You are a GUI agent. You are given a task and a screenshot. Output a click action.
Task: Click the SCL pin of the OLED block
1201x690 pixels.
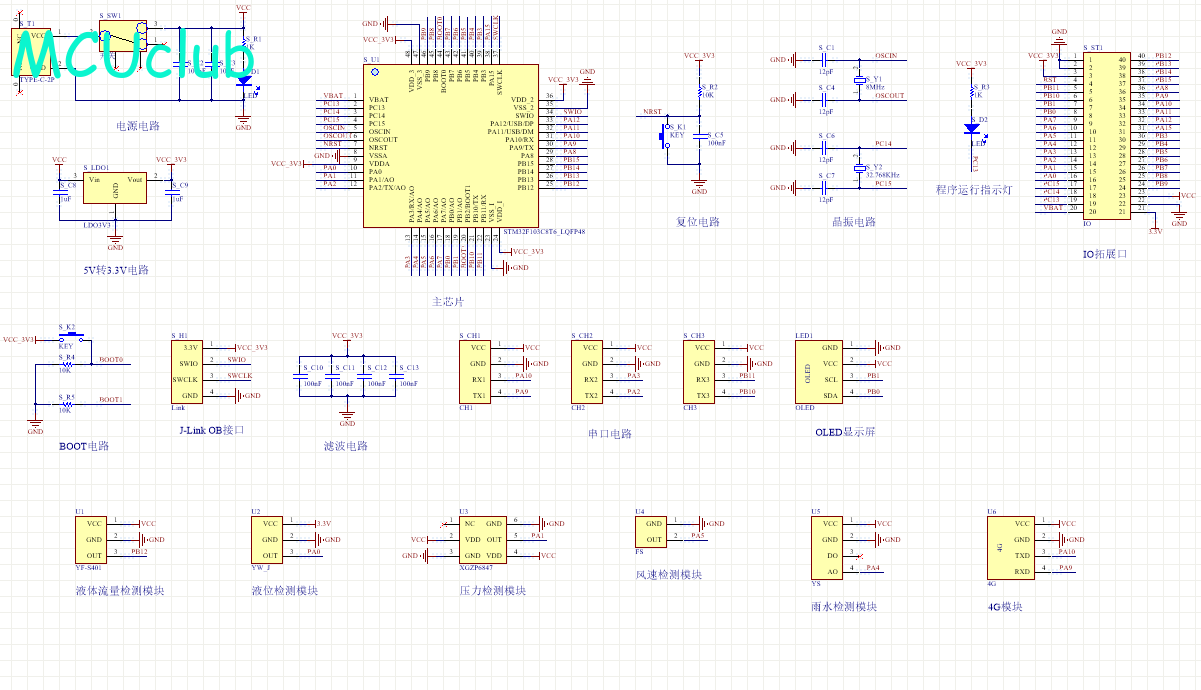(x=830, y=380)
